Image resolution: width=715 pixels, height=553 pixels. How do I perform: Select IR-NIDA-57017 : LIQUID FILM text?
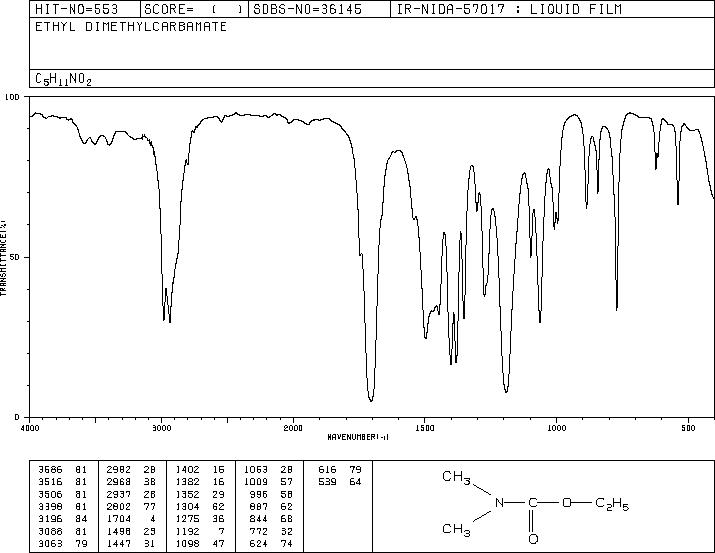[x=509, y=9]
